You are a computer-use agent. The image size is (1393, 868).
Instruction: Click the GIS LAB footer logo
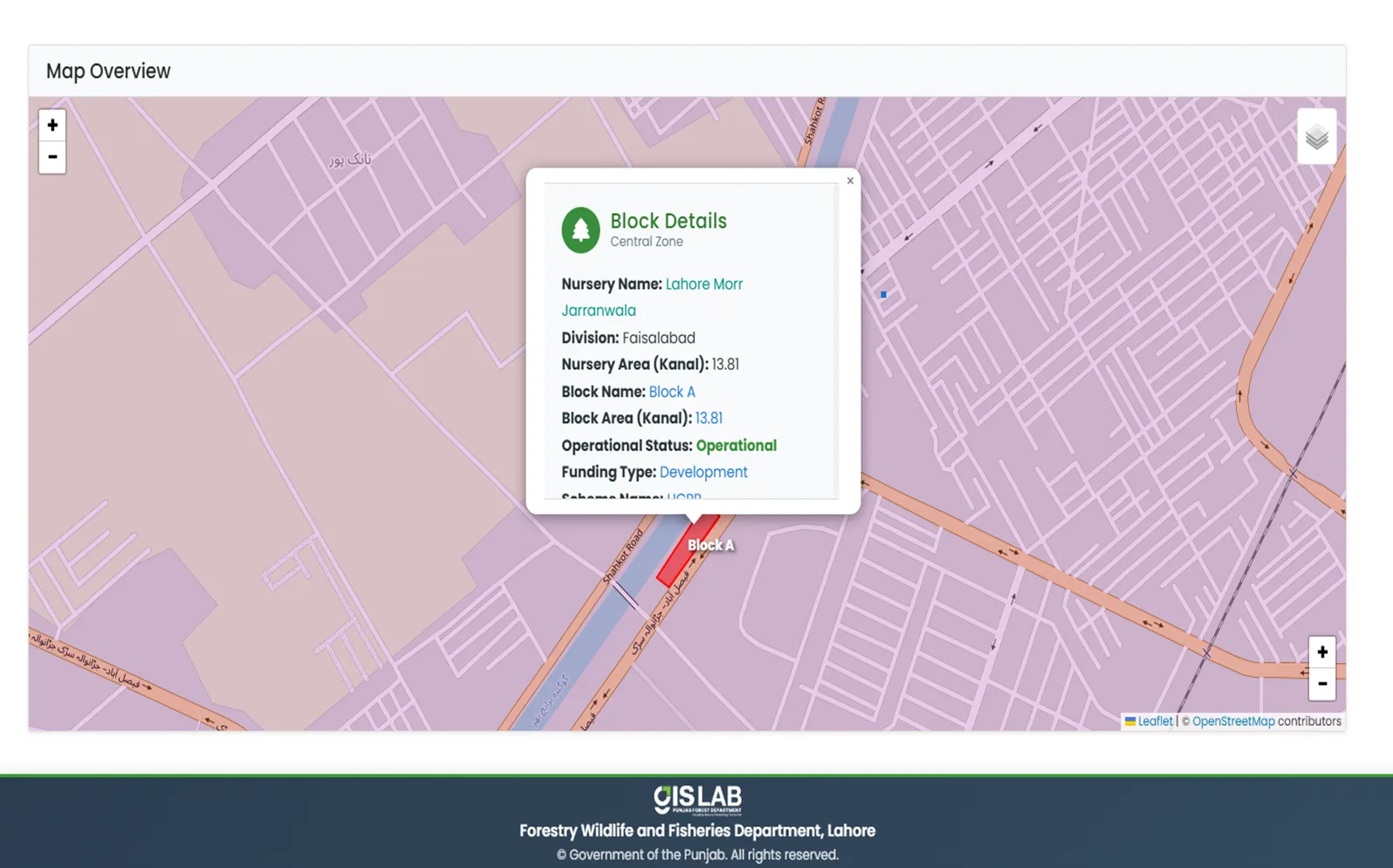[696, 799]
